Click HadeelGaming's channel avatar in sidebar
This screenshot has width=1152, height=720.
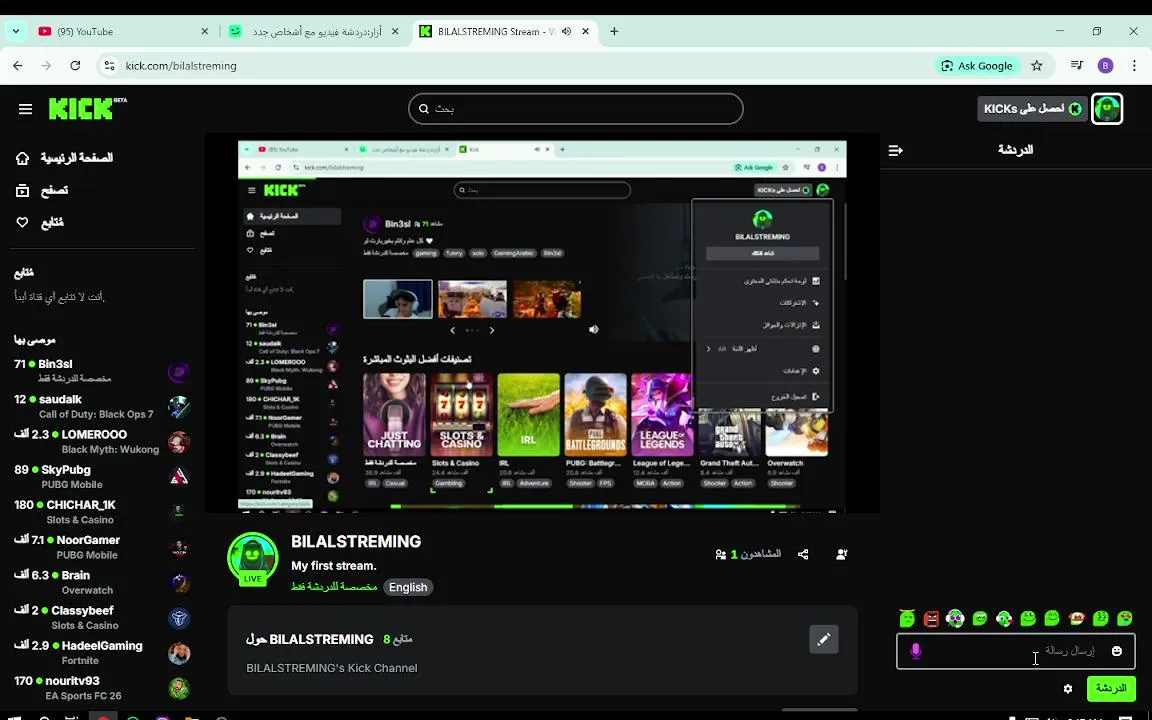tap(179, 653)
